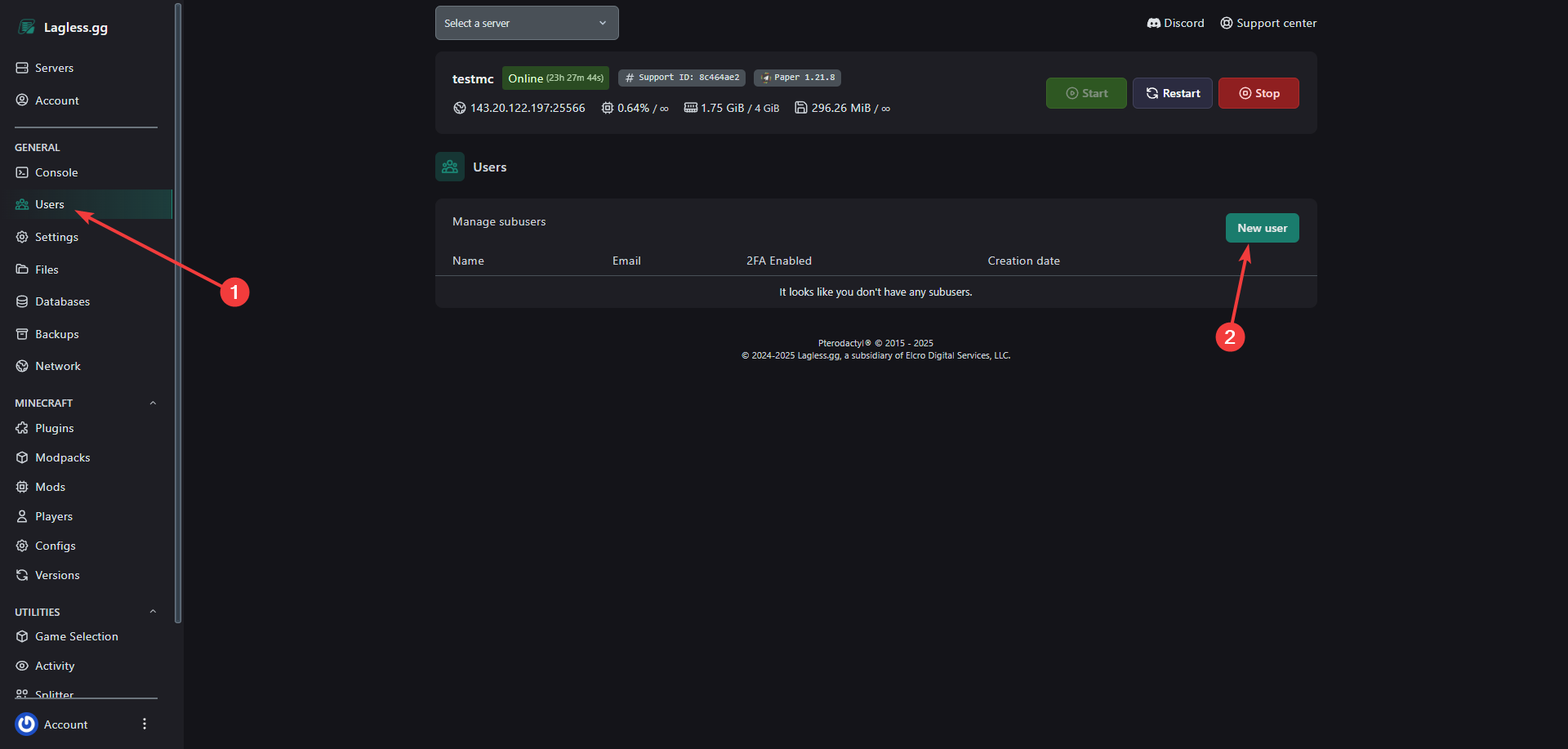Go to Files in sidebar
This screenshot has height=749, width=1568.
(47, 270)
